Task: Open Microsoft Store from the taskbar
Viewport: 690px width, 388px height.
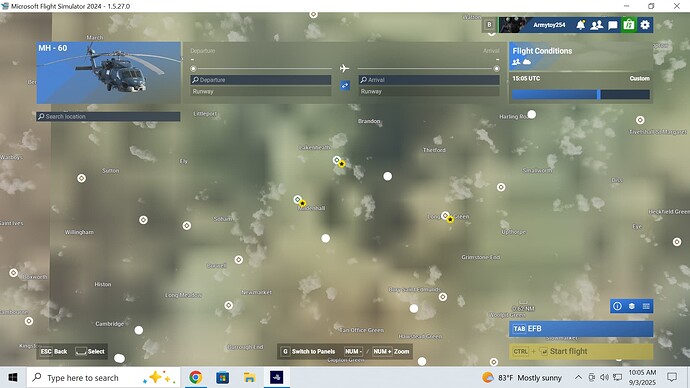Action: point(223,377)
